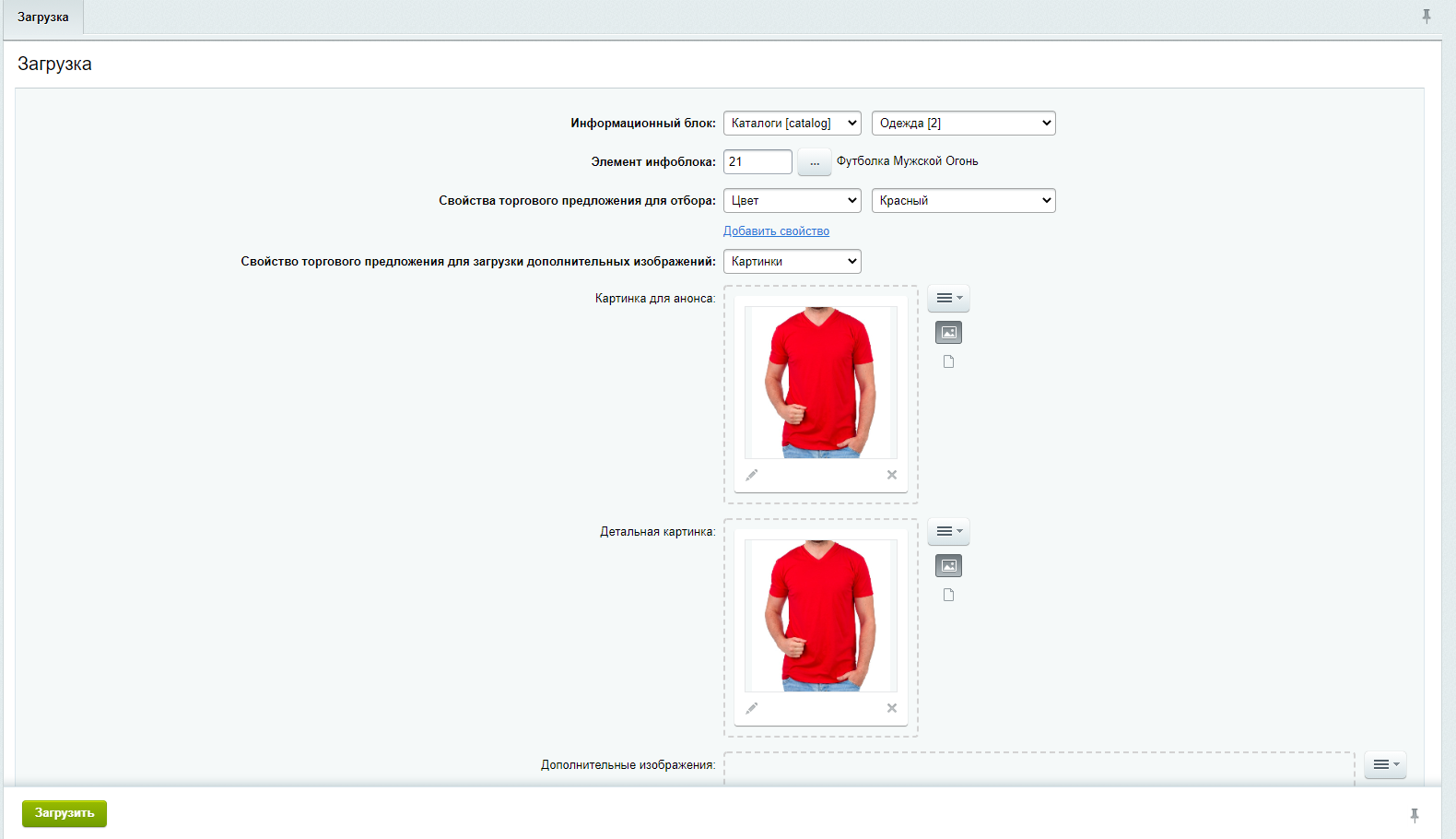
Task: Delete the detail picture with X icon
Action: pos(891,708)
